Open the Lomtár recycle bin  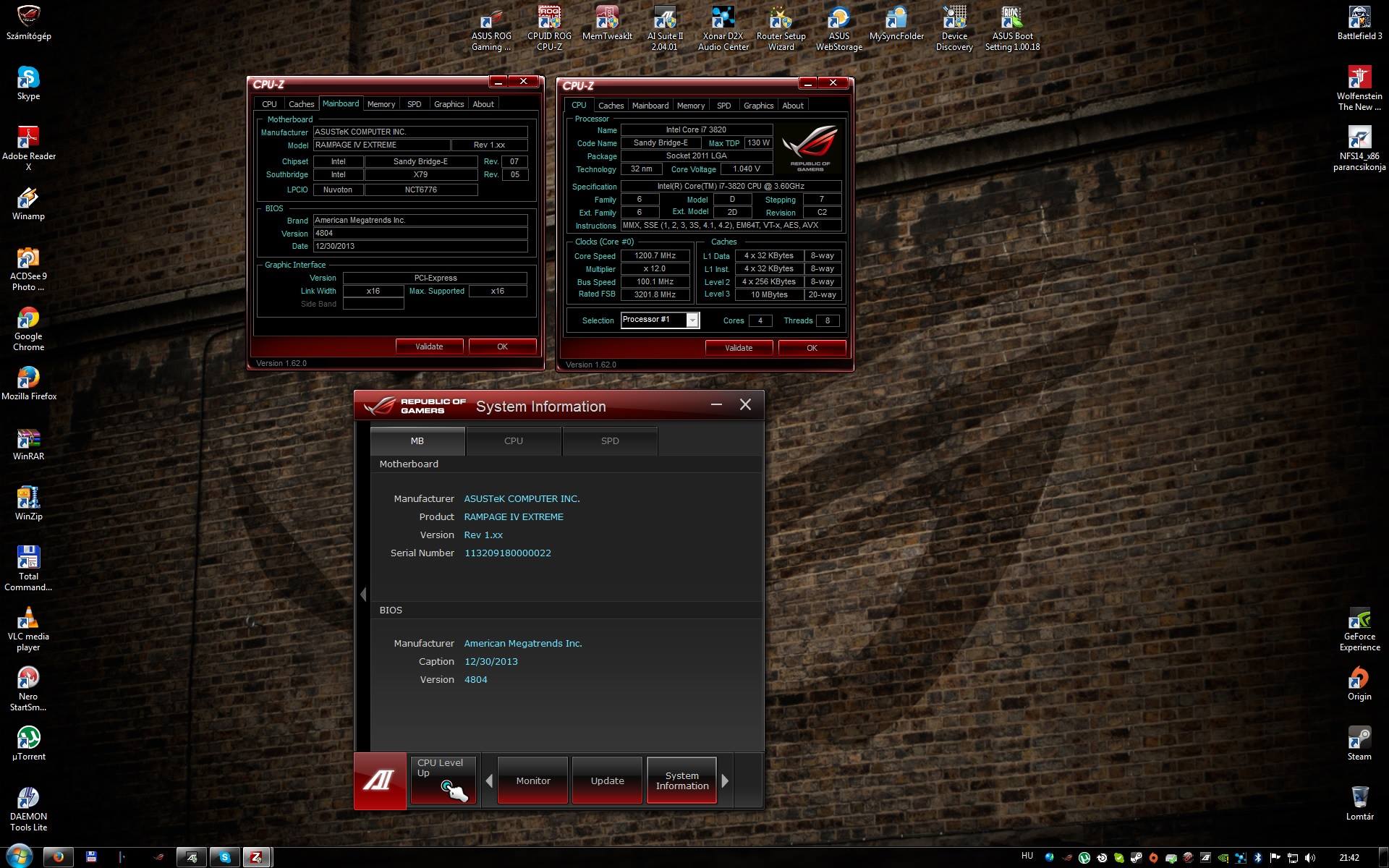tap(1359, 804)
